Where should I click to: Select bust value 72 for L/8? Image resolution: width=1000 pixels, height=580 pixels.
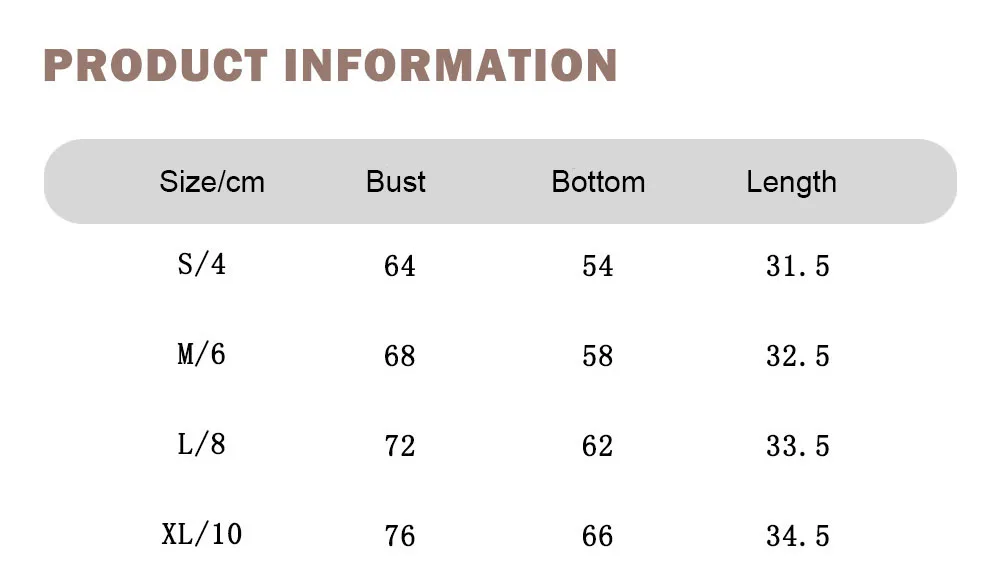(x=399, y=446)
